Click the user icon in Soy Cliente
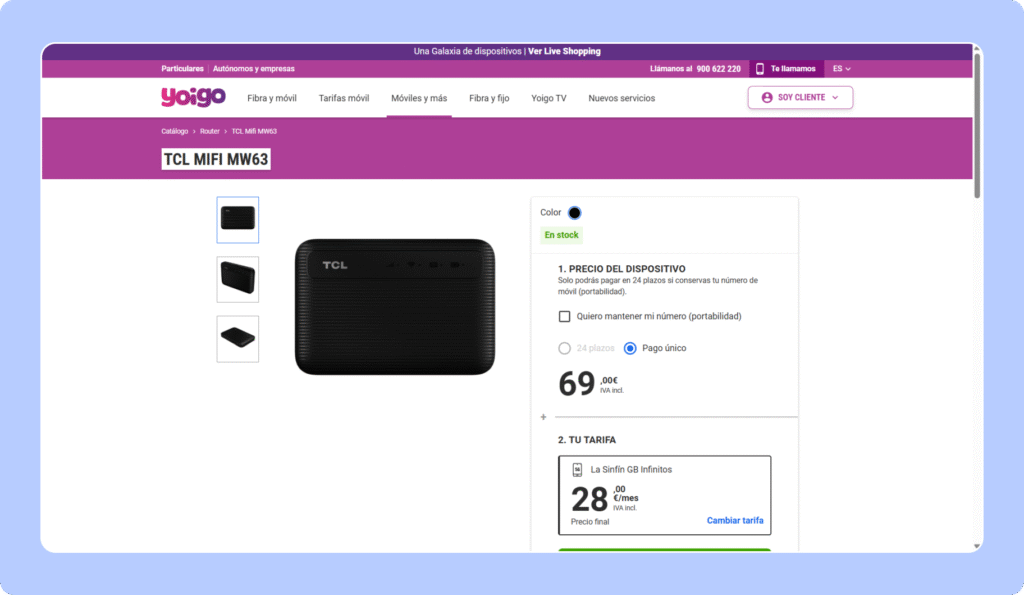The width and height of the screenshot is (1024, 595). pyautogui.click(x=767, y=98)
